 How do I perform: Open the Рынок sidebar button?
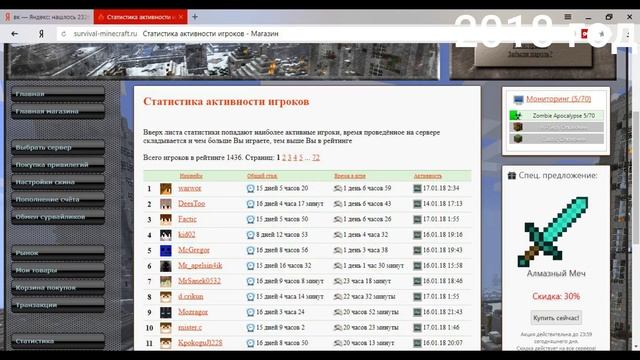point(58,253)
